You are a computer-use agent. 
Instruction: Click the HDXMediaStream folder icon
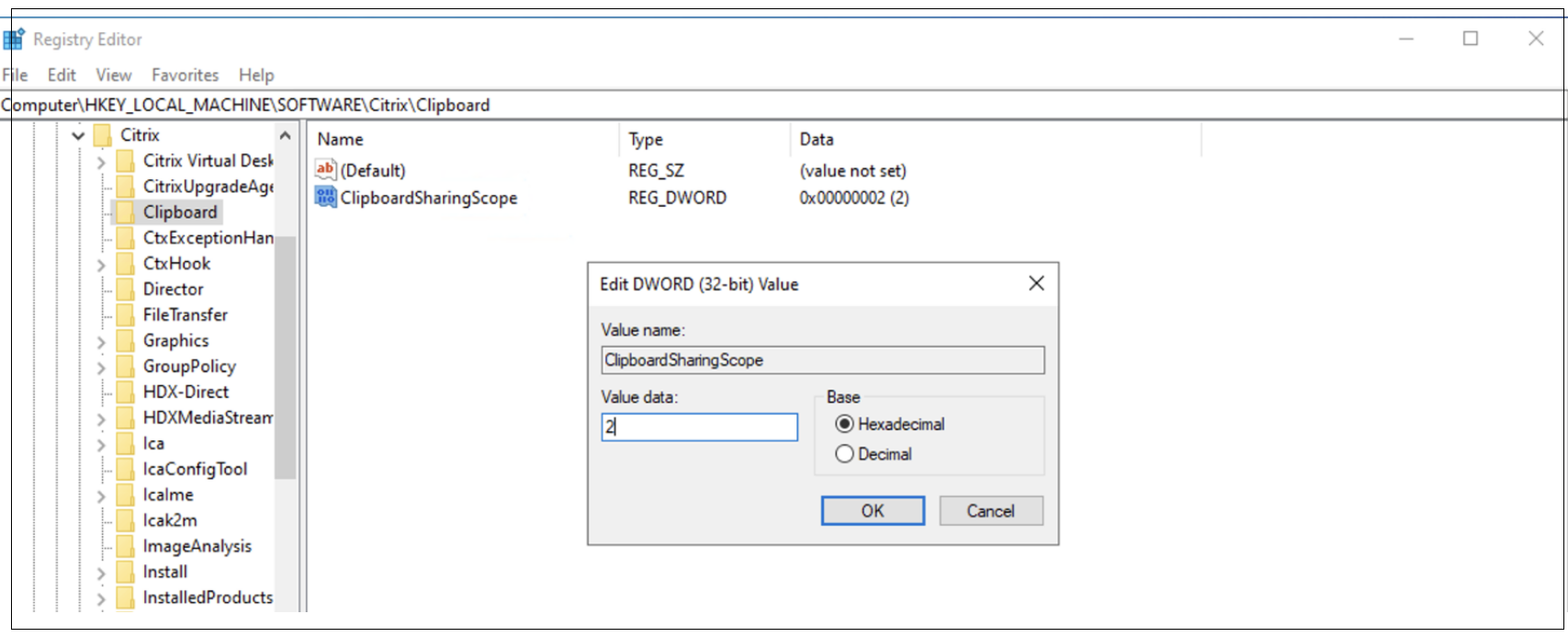click(126, 418)
